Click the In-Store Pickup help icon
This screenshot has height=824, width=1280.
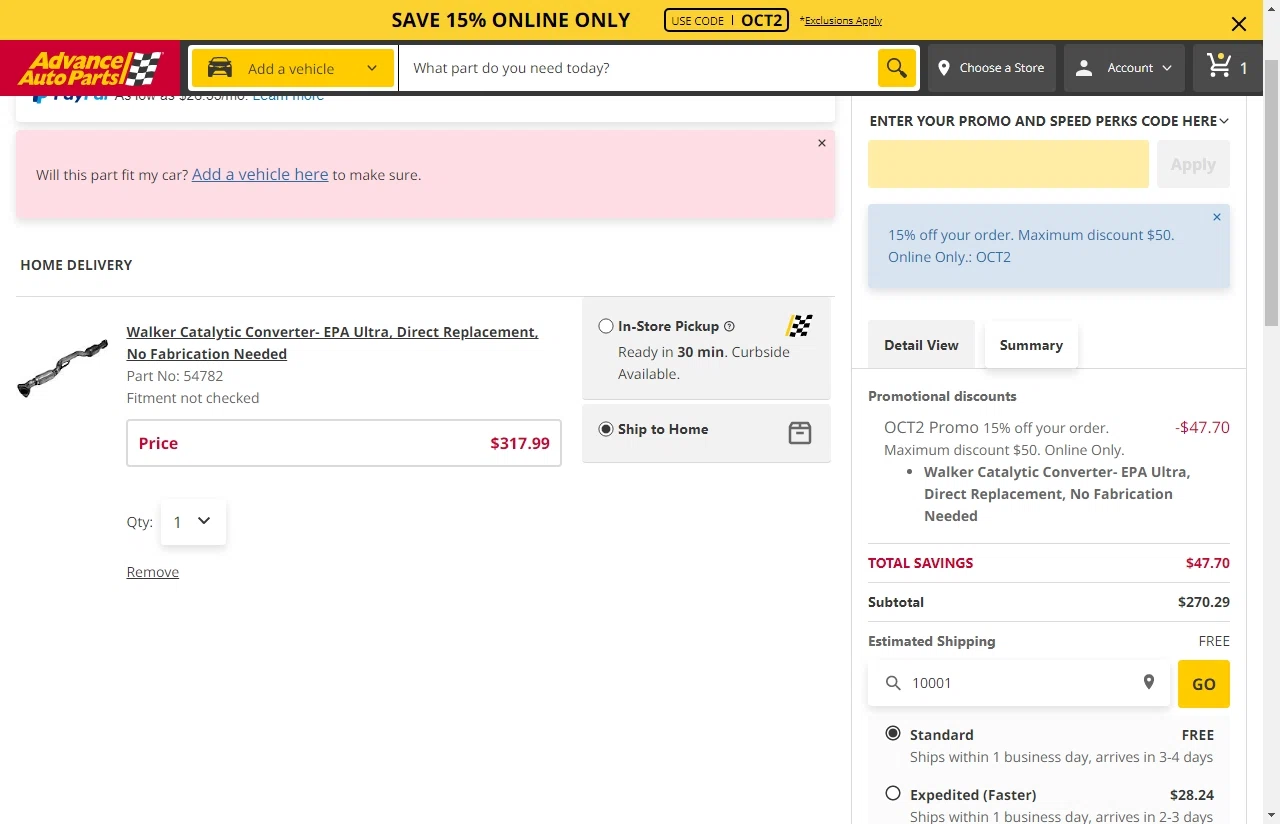(729, 326)
